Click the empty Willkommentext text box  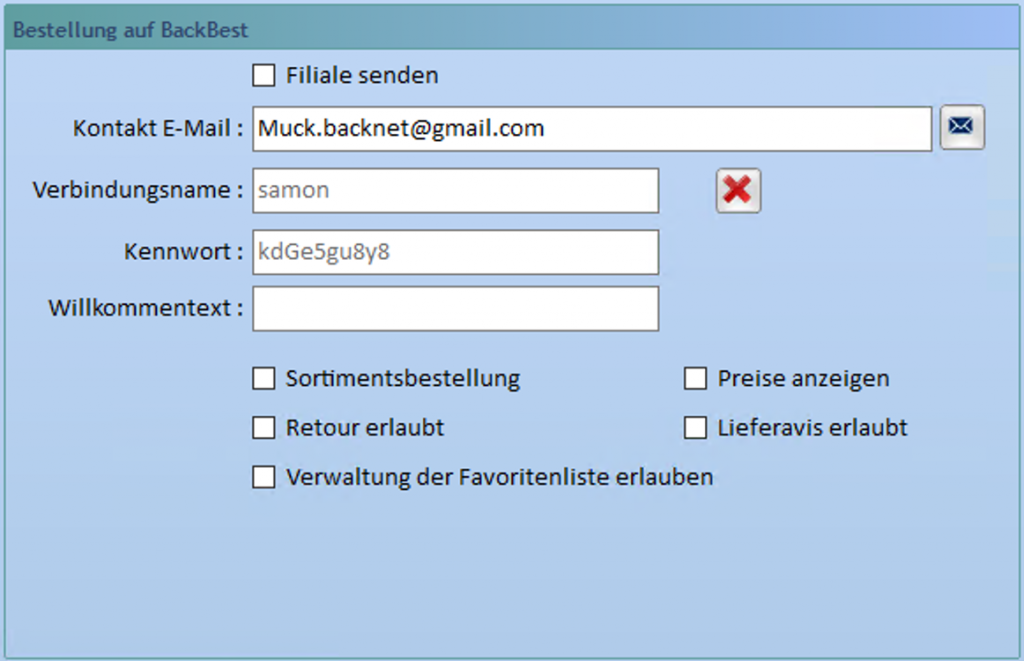coord(455,308)
